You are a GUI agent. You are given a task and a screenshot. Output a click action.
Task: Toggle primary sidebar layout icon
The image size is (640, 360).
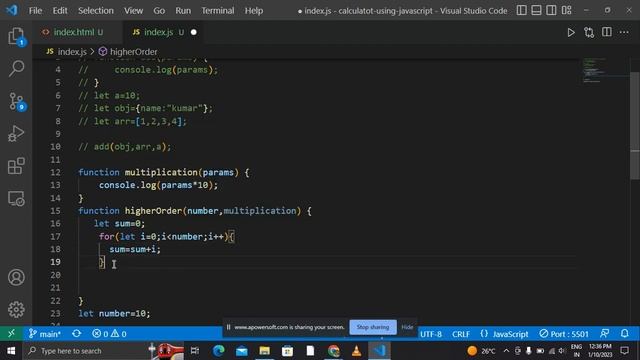(521, 10)
